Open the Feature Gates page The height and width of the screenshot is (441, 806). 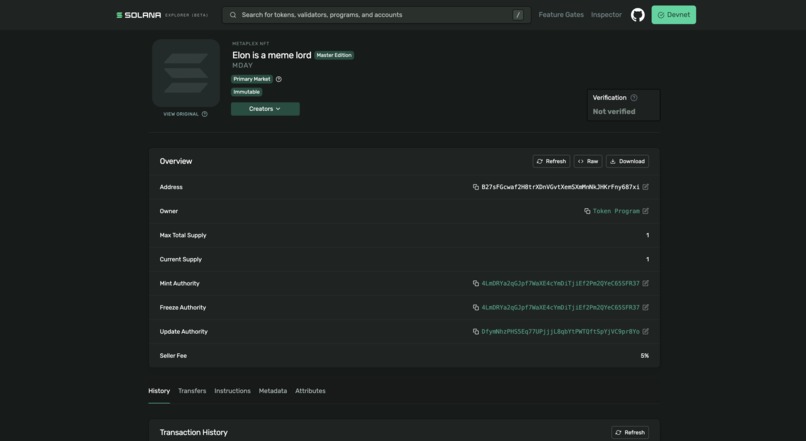tap(561, 15)
